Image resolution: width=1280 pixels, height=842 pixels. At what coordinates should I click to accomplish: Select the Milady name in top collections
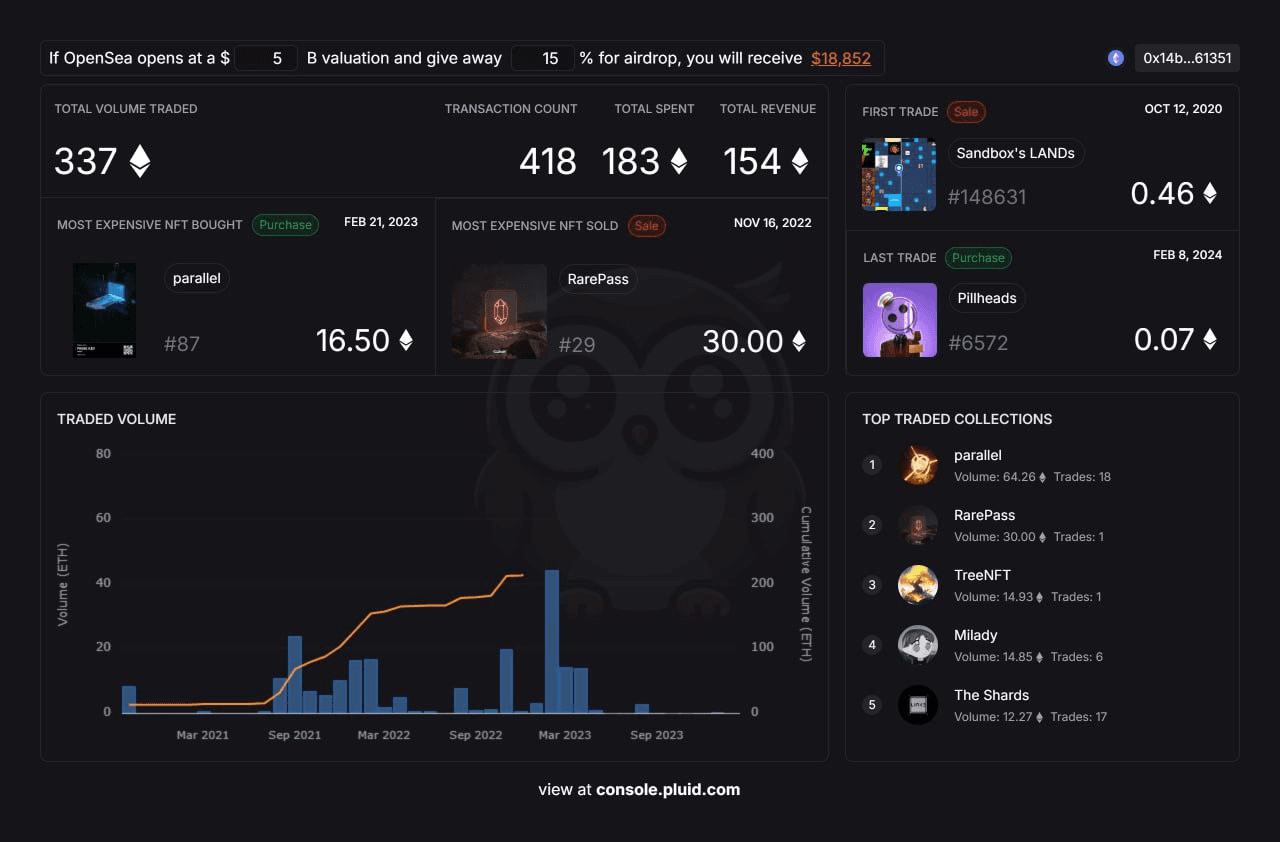point(976,635)
